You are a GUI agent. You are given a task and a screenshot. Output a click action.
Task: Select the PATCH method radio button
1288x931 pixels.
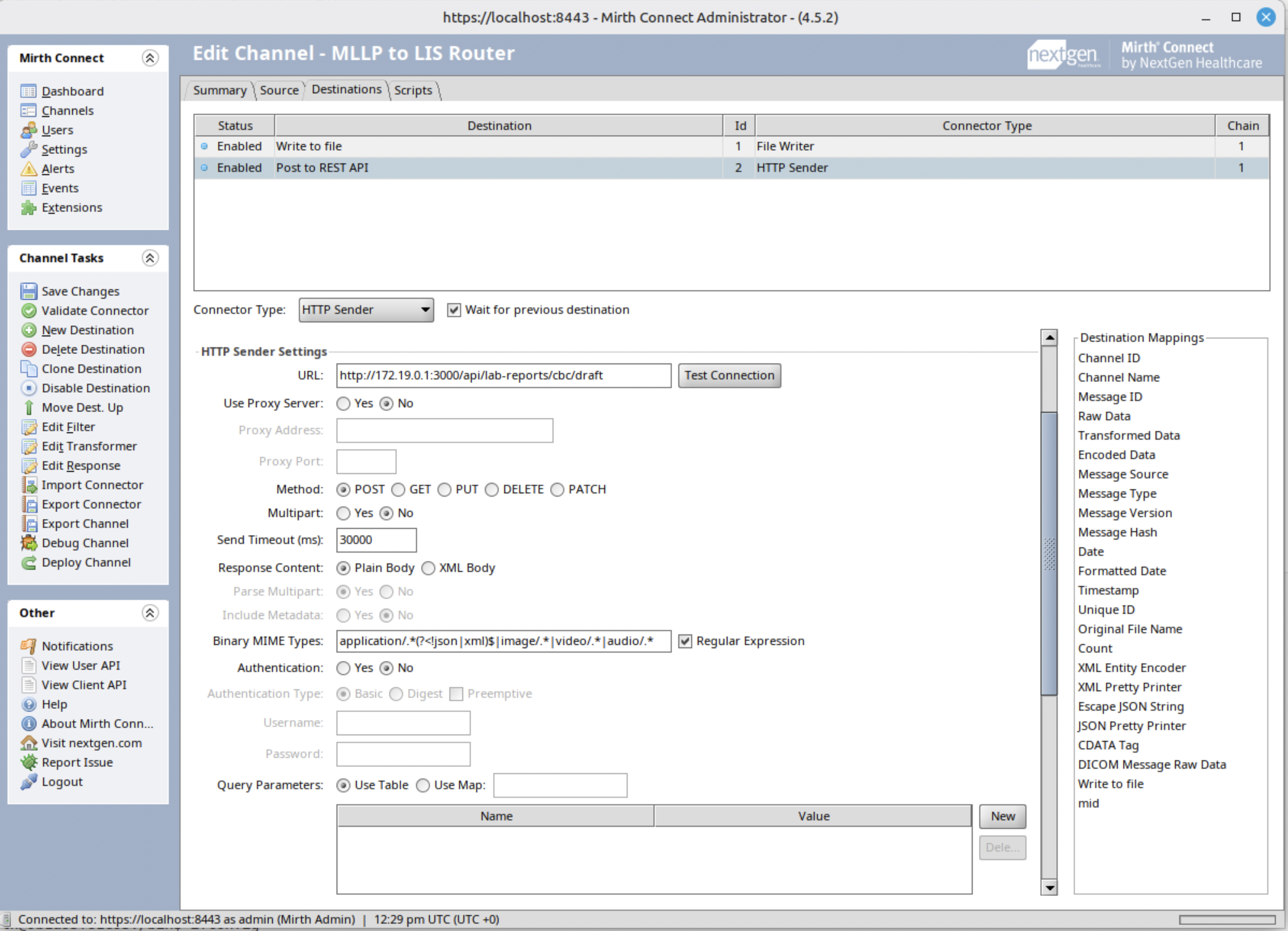(x=557, y=489)
